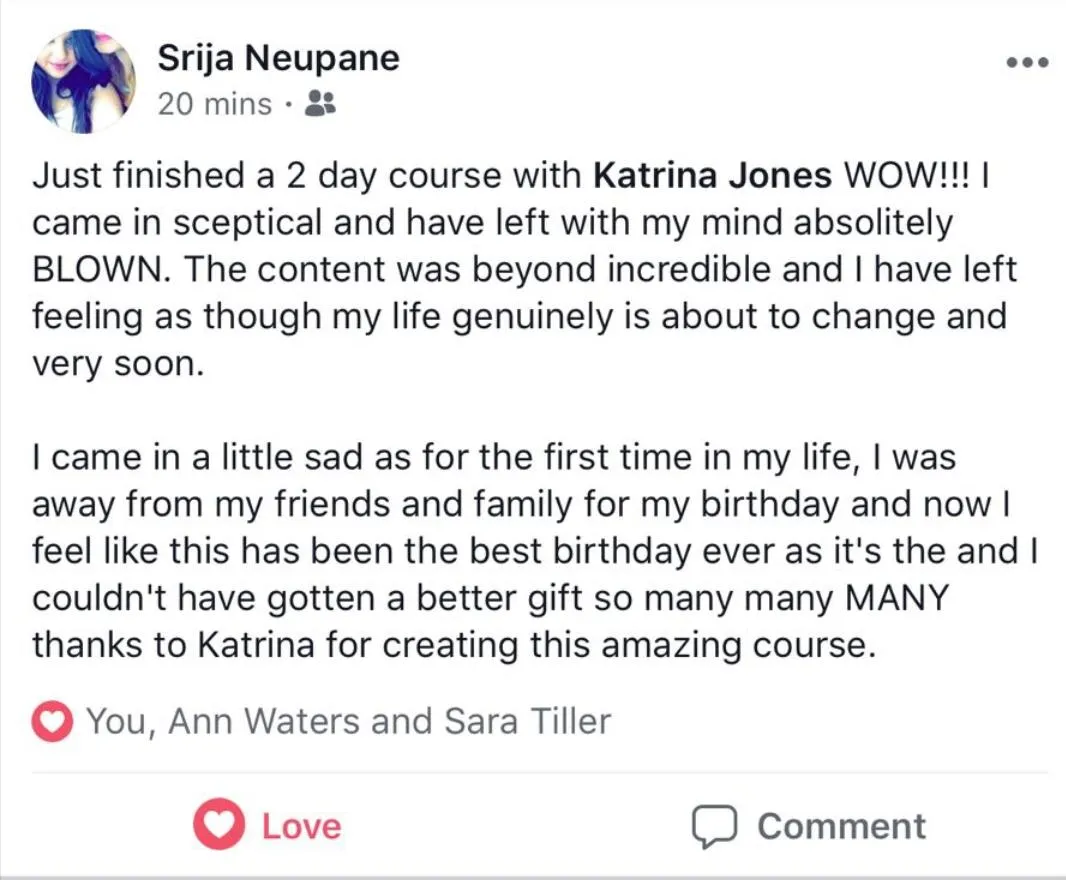Click the heart icon in the Love button
This screenshot has height=880, width=1066.
tap(218, 826)
